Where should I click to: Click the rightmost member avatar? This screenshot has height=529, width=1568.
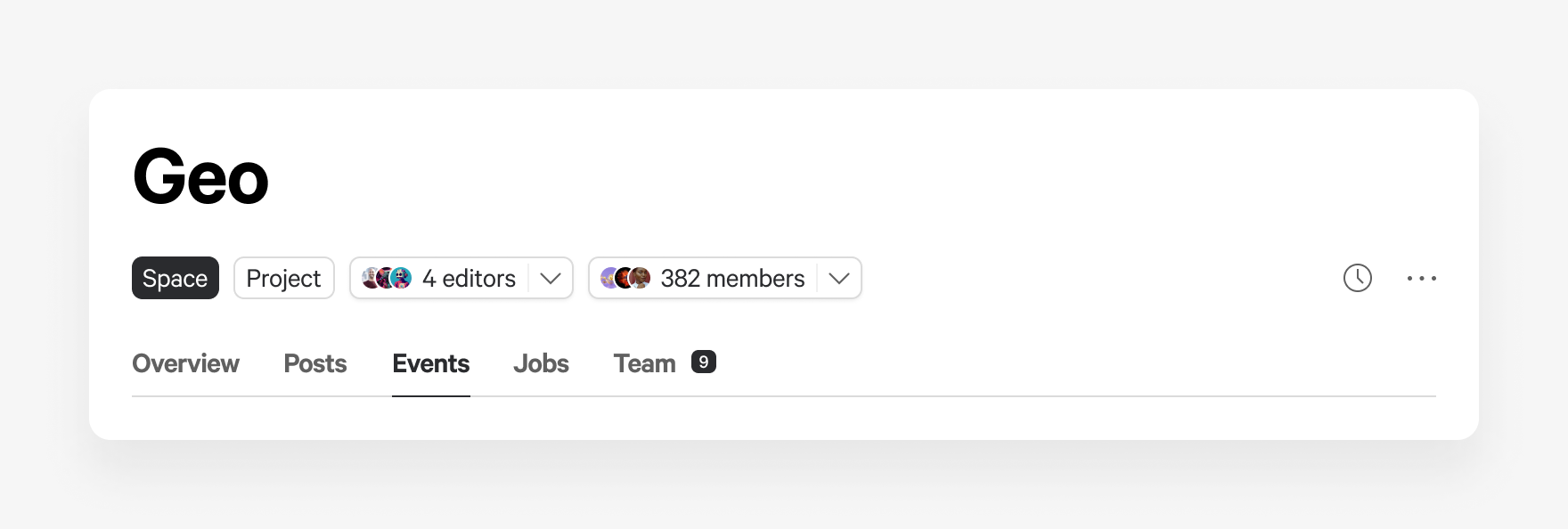click(641, 278)
